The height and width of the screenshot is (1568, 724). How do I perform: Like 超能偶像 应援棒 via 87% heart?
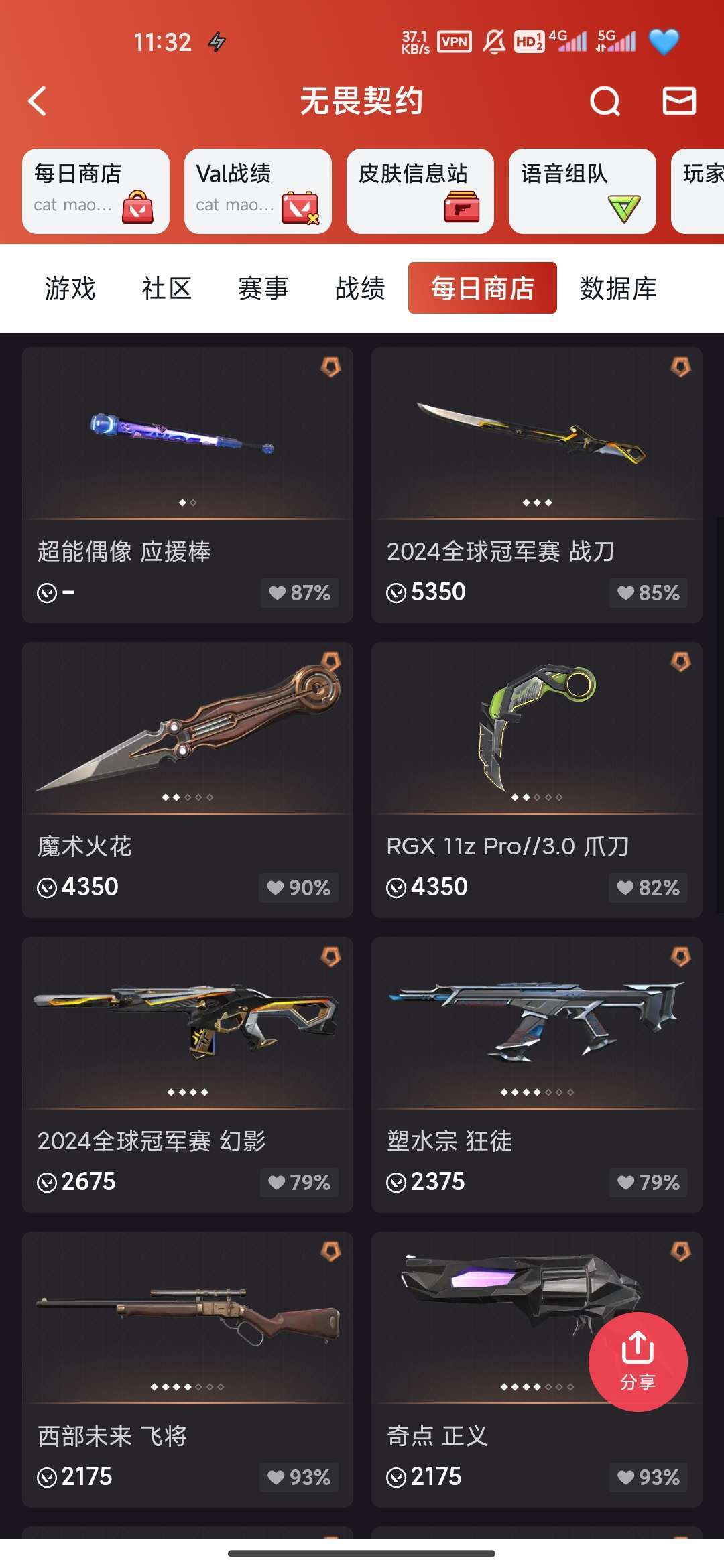coord(300,593)
